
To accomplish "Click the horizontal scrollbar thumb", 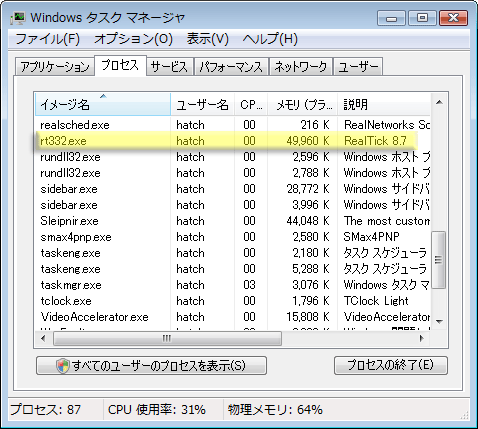I will (167, 339).
